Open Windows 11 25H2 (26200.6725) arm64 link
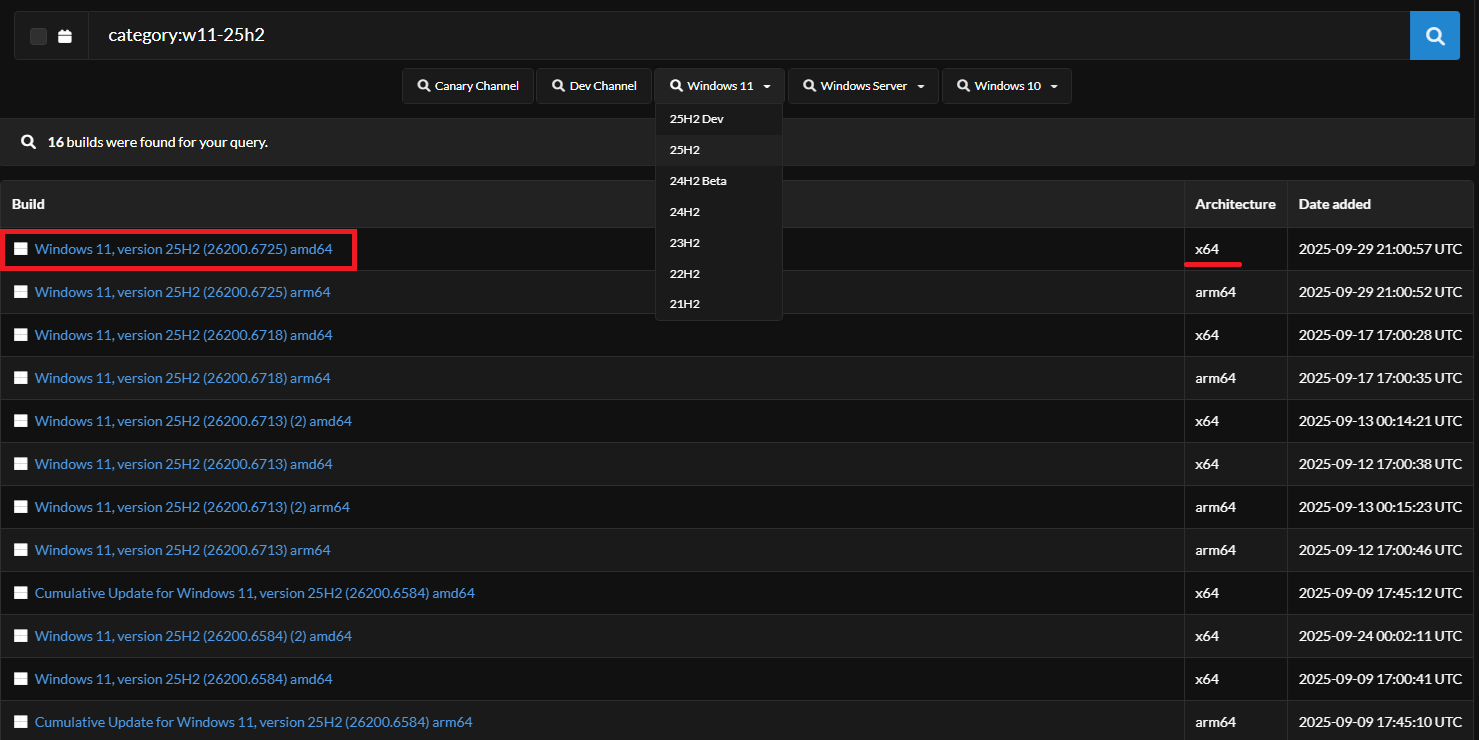 coord(183,292)
